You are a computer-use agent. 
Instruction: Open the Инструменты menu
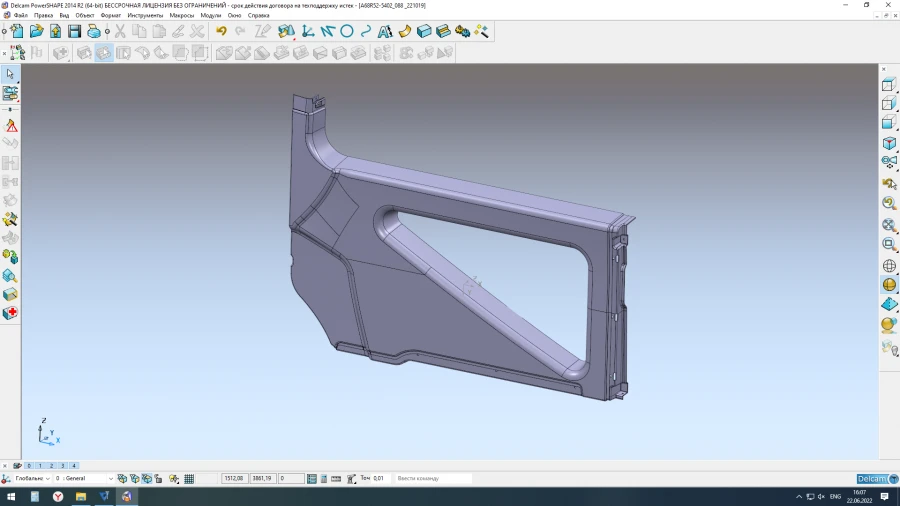145,16
